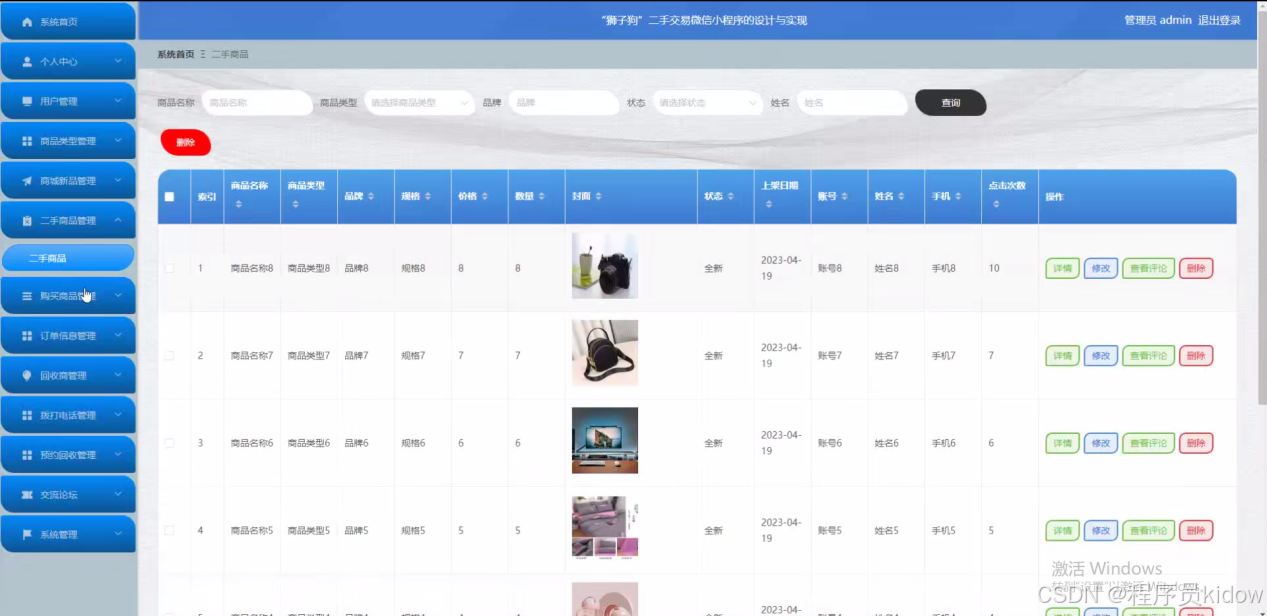This screenshot has width=1267, height=616.
Task: Sort table by 封面 column arrows
Action: tap(599, 197)
